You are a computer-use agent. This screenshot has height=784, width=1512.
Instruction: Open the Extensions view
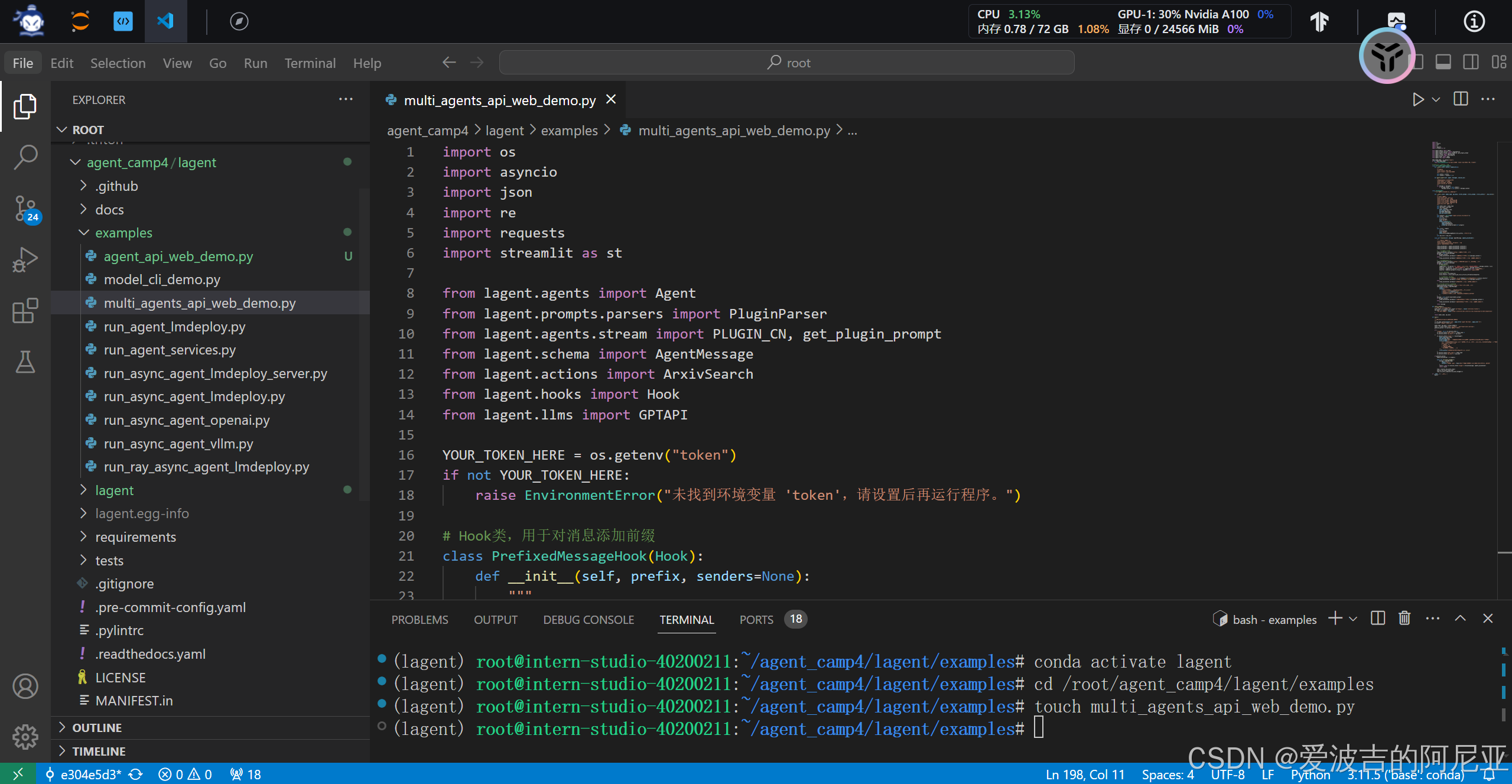click(25, 310)
